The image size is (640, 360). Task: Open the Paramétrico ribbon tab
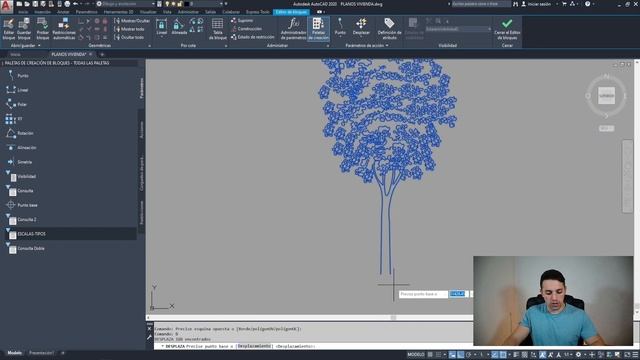pyautogui.click(x=87, y=12)
